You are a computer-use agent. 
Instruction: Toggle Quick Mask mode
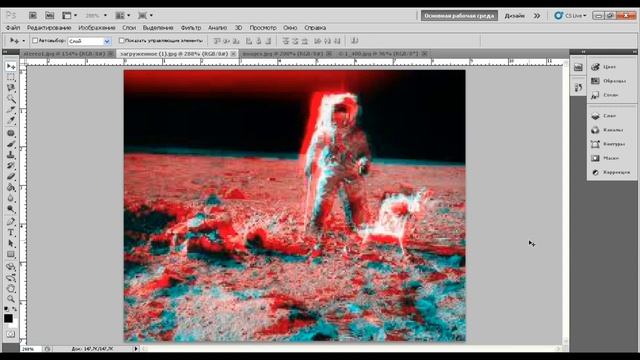click(x=11, y=334)
